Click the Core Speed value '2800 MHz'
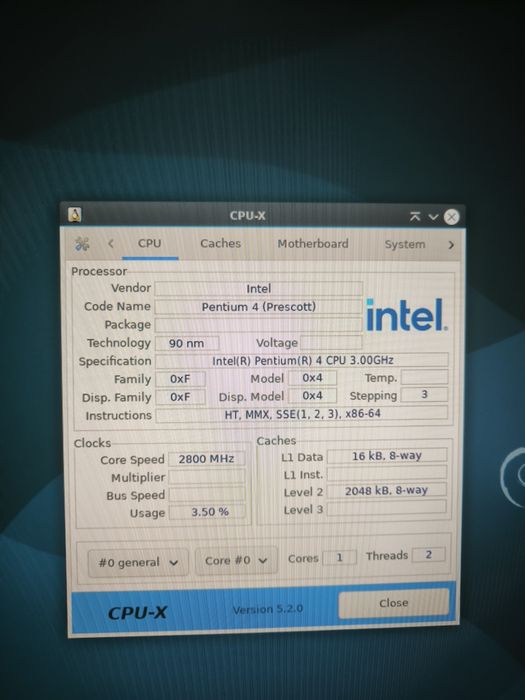Image resolution: width=525 pixels, height=700 pixels. 206,459
